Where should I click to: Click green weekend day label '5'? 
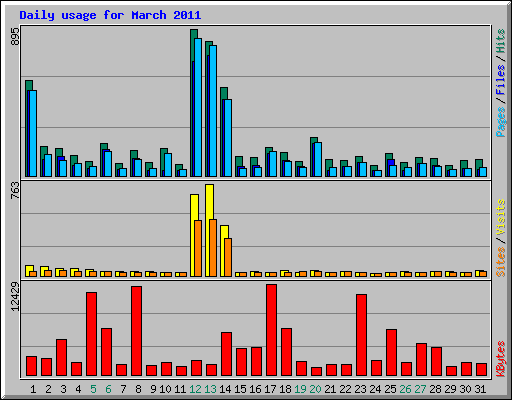click(93, 389)
